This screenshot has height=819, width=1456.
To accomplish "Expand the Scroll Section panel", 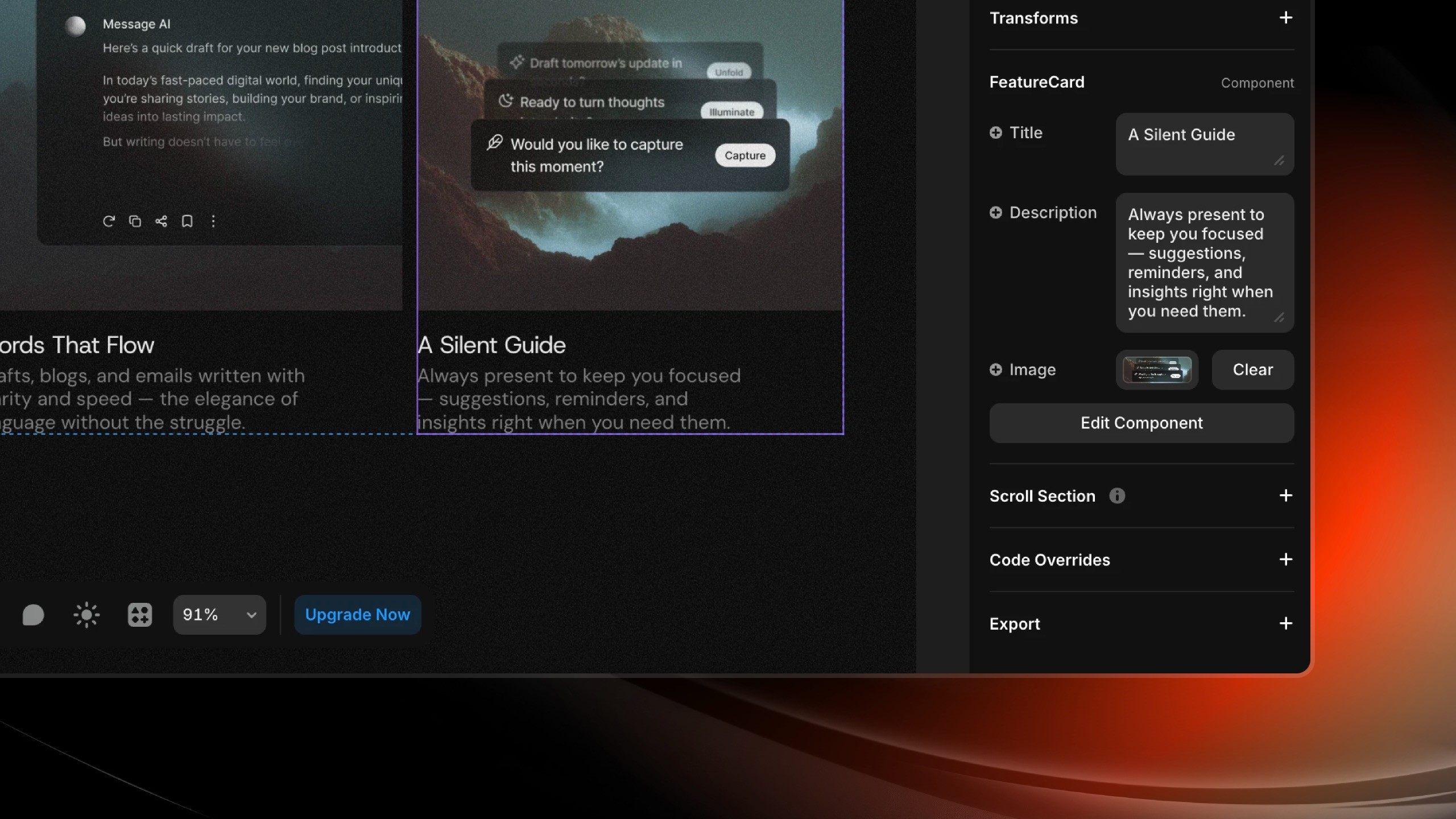I will (1285, 496).
